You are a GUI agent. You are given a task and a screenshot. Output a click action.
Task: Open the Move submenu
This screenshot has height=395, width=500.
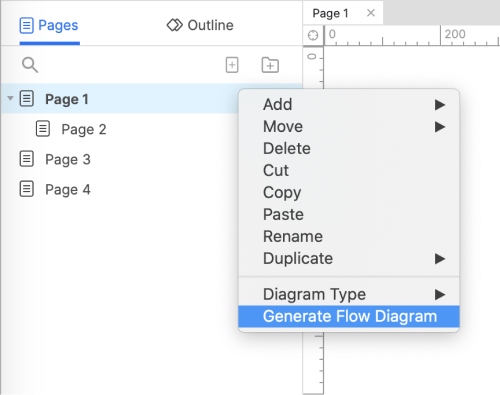pyautogui.click(x=349, y=126)
